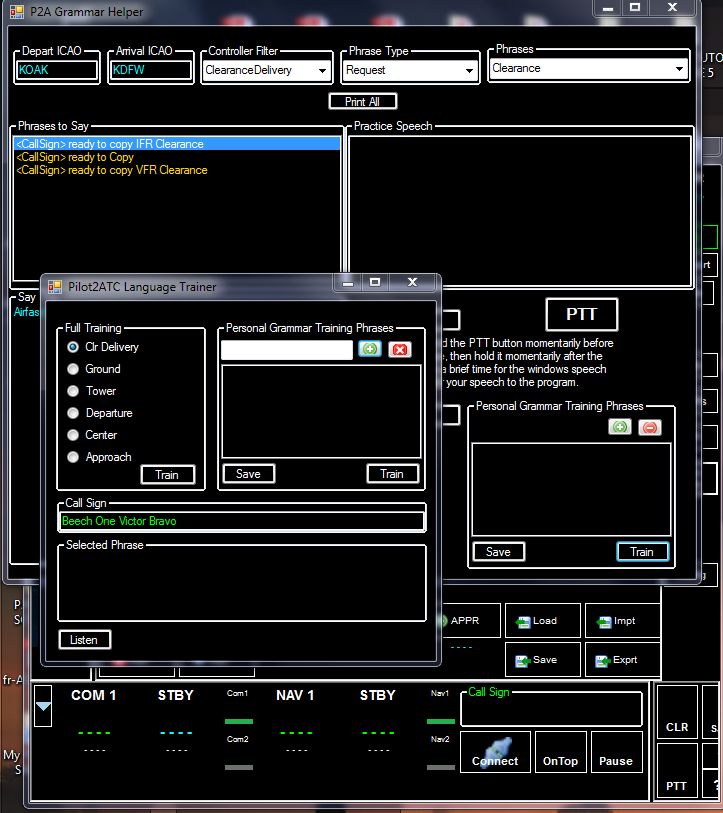Click the Call Sign field Beech One Victor Bravo
723x813 pixels.
point(242,521)
